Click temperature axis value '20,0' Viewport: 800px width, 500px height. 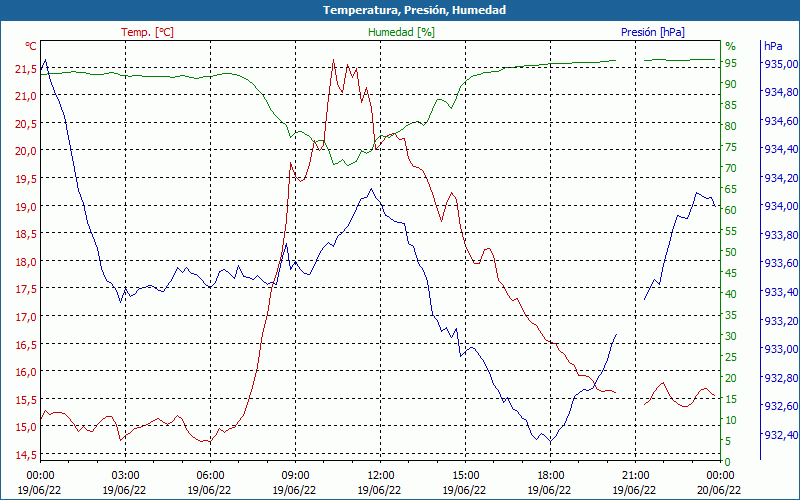[x=26, y=151]
